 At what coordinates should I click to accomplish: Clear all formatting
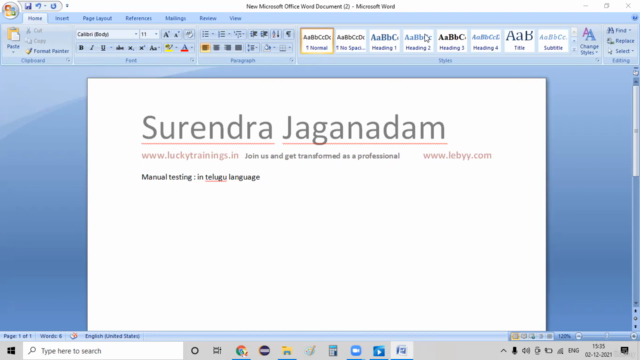click(189, 34)
